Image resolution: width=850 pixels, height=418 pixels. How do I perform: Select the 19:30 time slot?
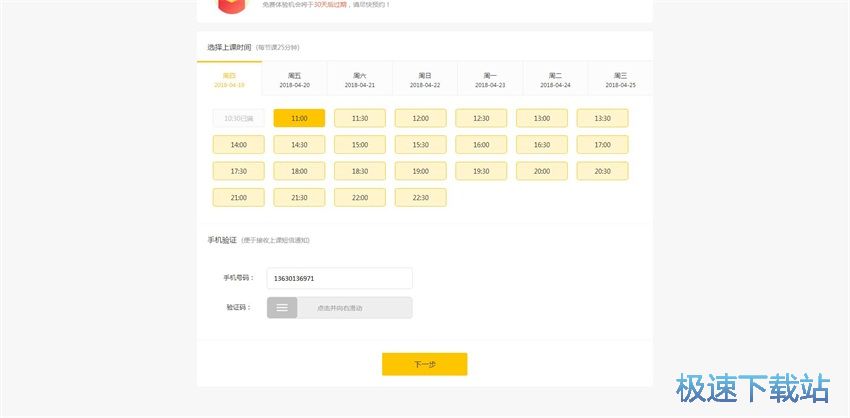(x=481, y=171)
